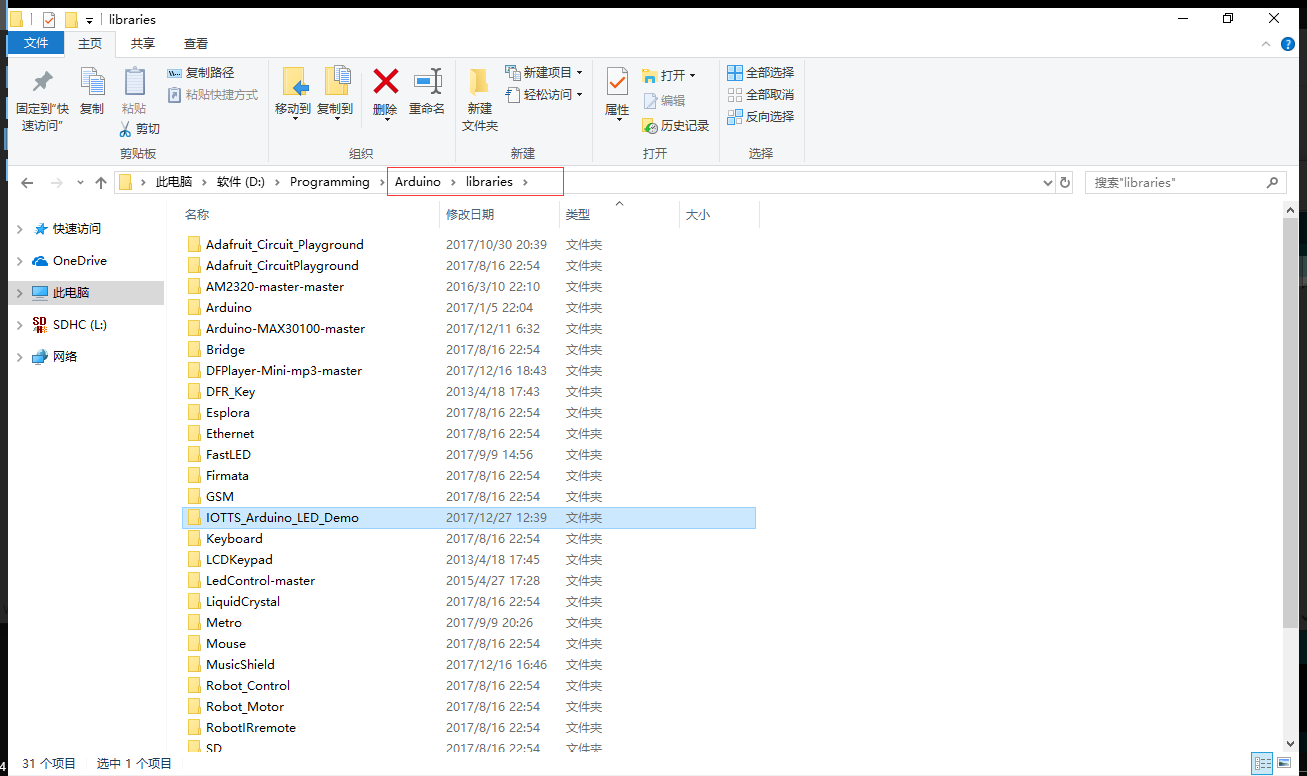Switch to large icons view in status bar

(x=1286, y=763)
